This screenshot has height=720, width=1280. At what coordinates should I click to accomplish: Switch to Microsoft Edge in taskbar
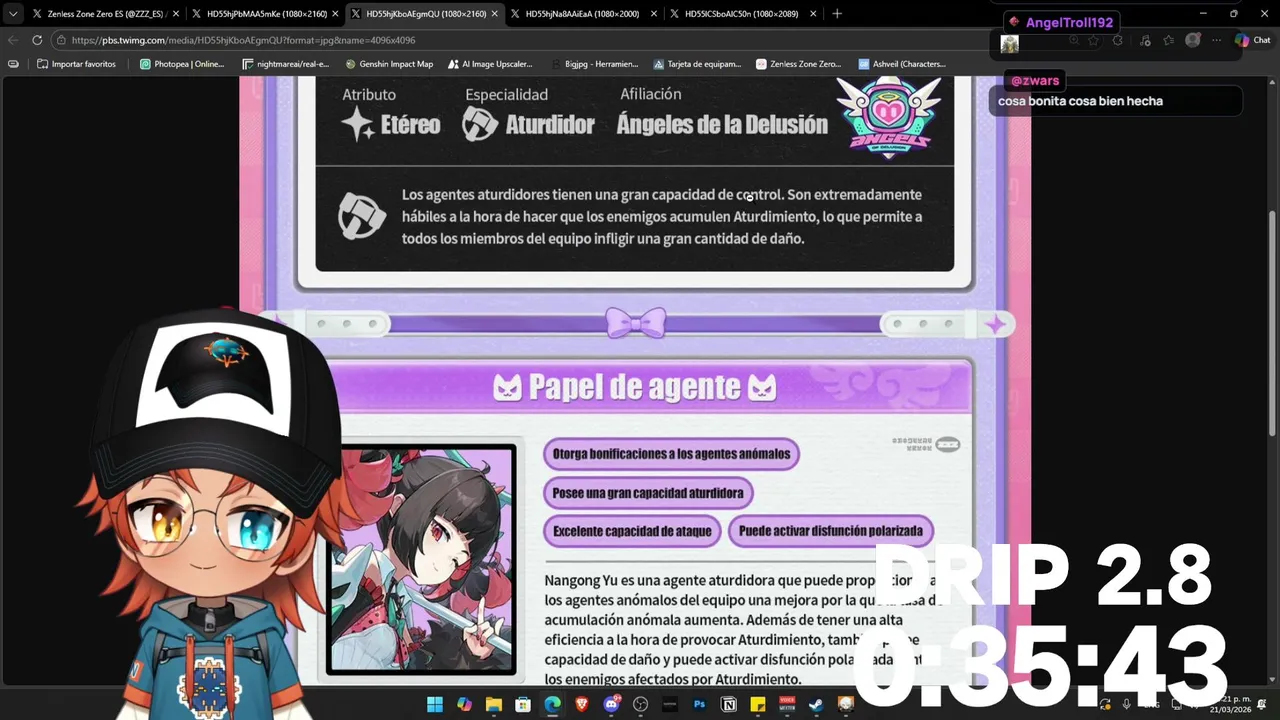(552, 705)
